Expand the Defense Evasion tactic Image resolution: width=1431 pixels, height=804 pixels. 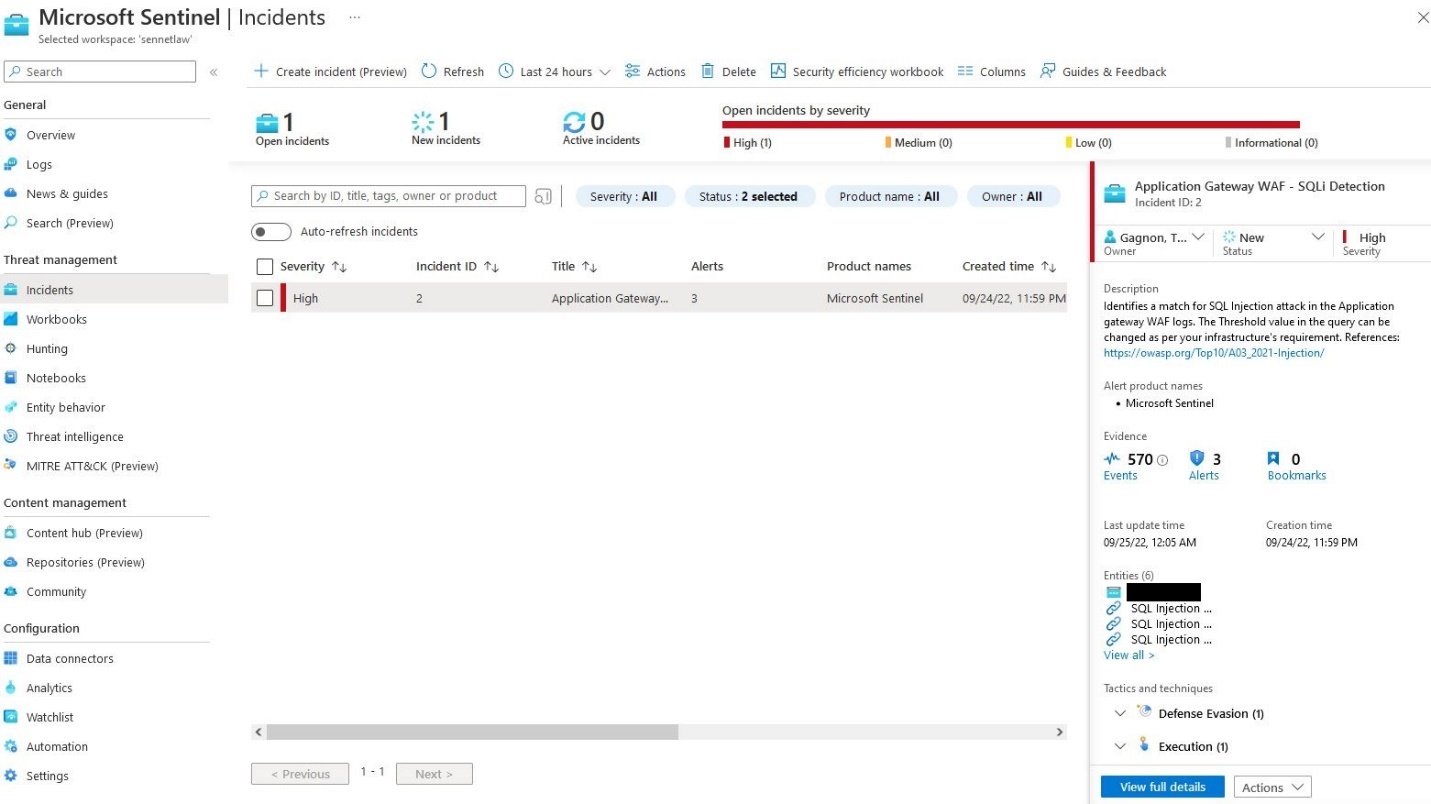[x=1120, y=714]
